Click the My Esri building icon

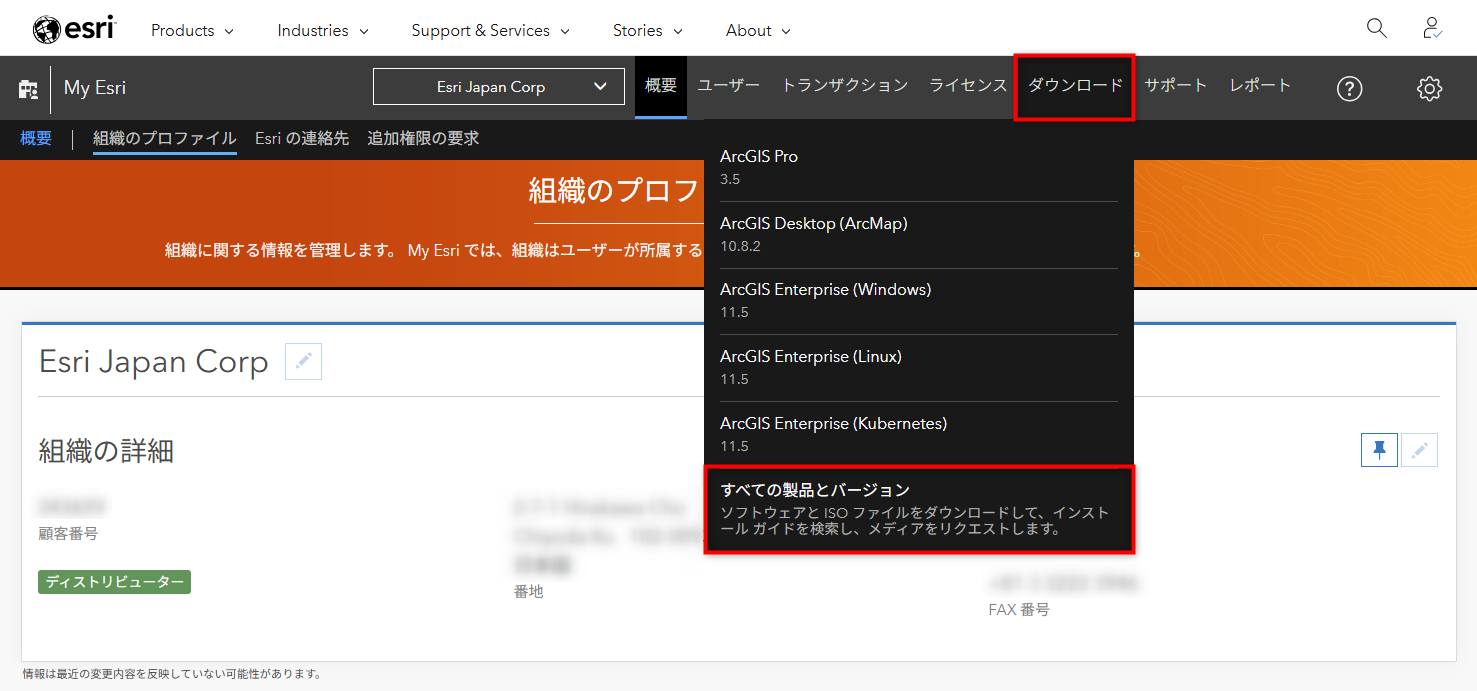tap(28, 88)
